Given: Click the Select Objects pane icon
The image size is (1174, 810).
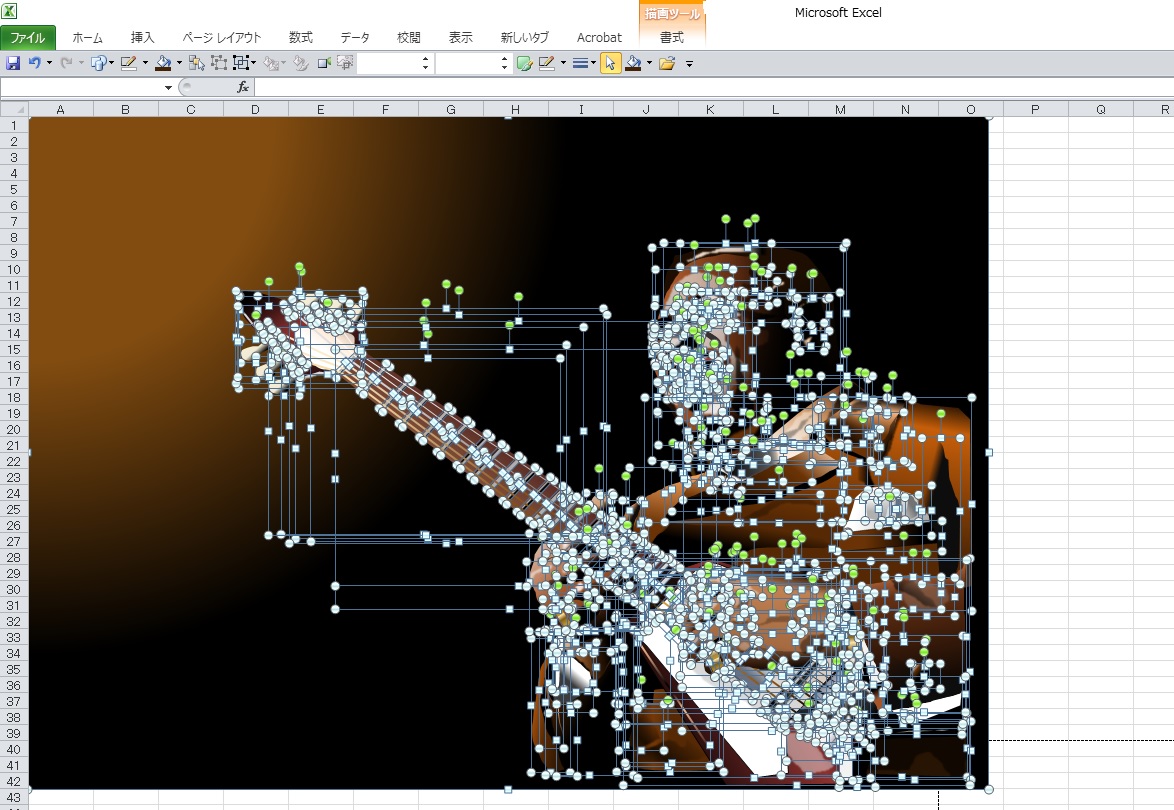Looking at the screenshot, I should 196,64.
